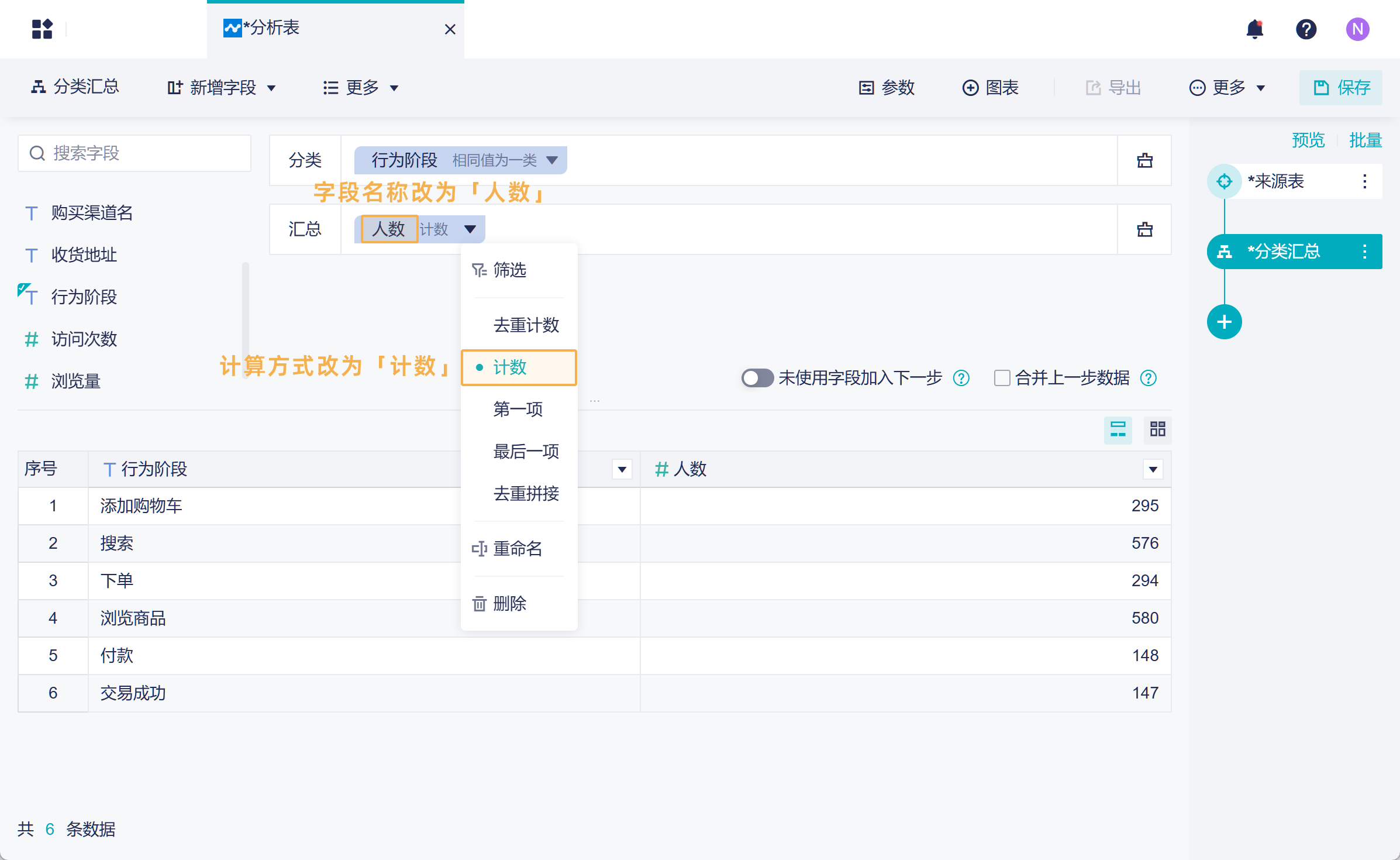
Task: Switch to the card grid view icon
Action: [x=1157, y=429]
